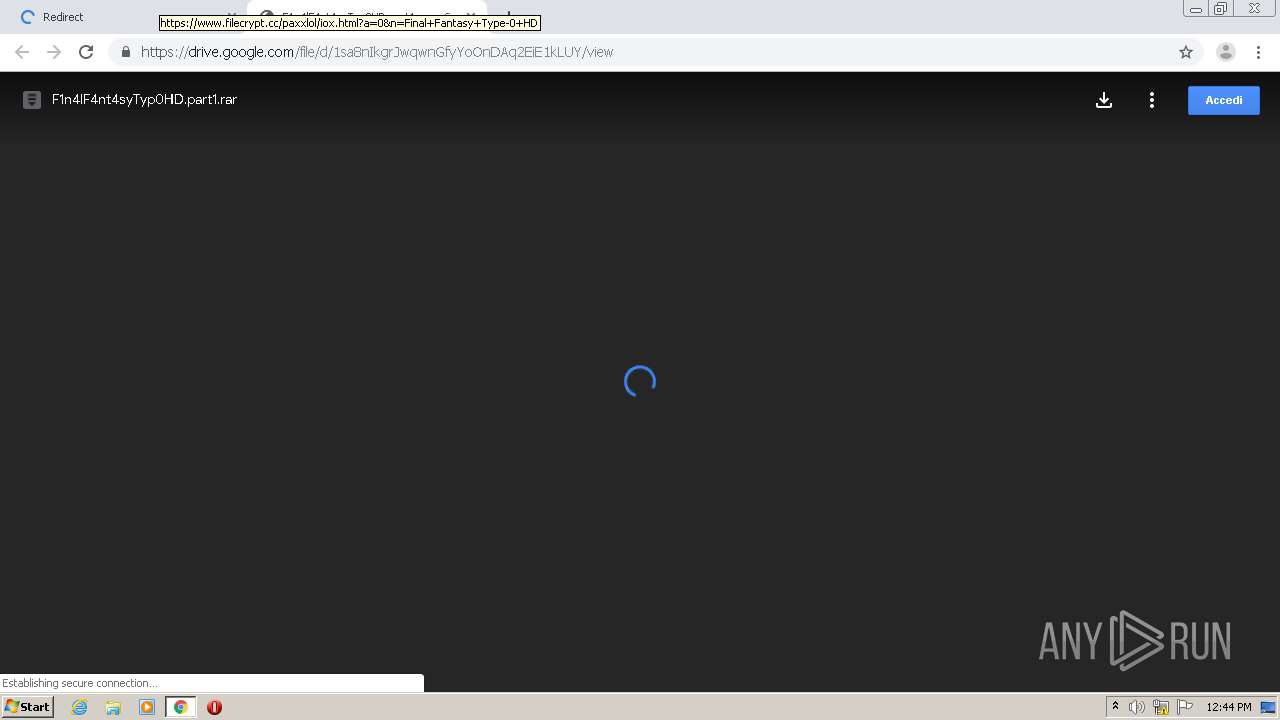This screenshot has width=1280, height=720.
Task: Open Windows Explorer folder in taskbar
Action: coord(113,707)
